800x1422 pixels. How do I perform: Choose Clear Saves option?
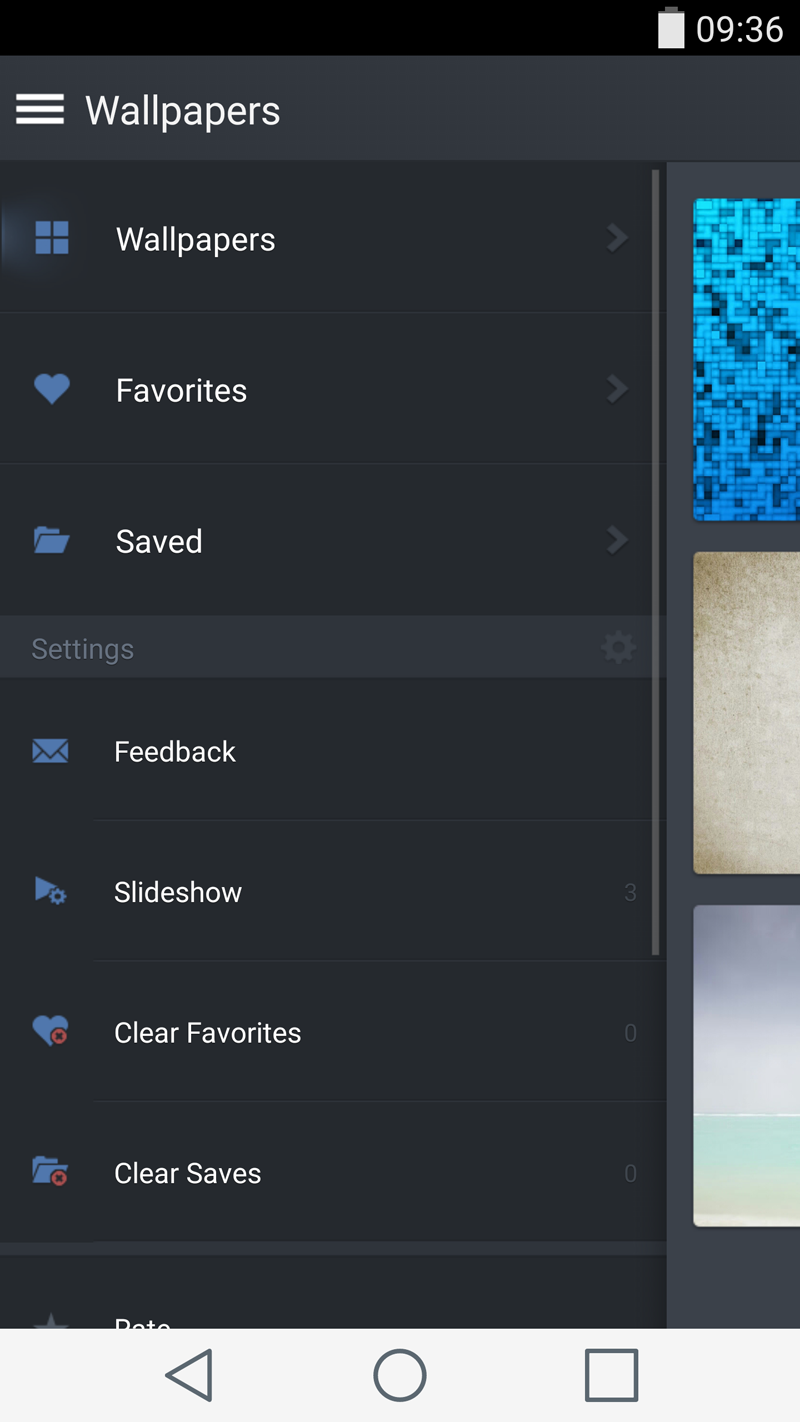pos(188,1173)
